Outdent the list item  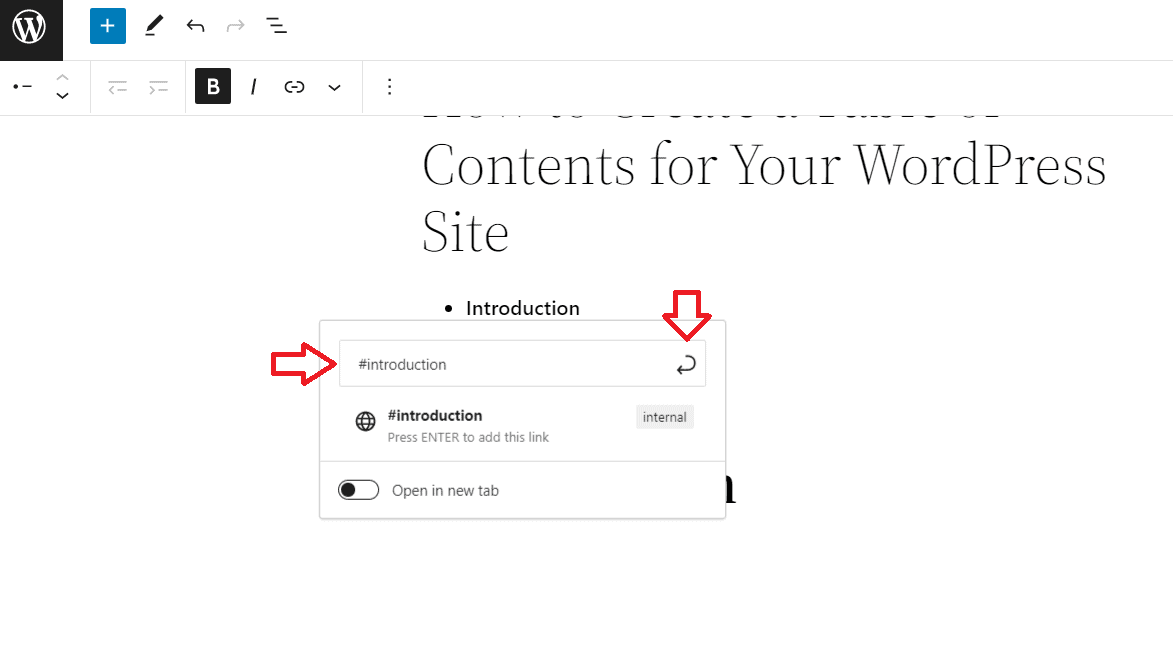click(117, 88)
